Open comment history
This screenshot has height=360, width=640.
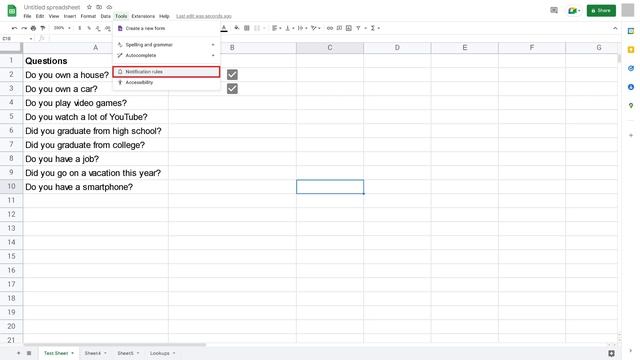coord(554,10)
